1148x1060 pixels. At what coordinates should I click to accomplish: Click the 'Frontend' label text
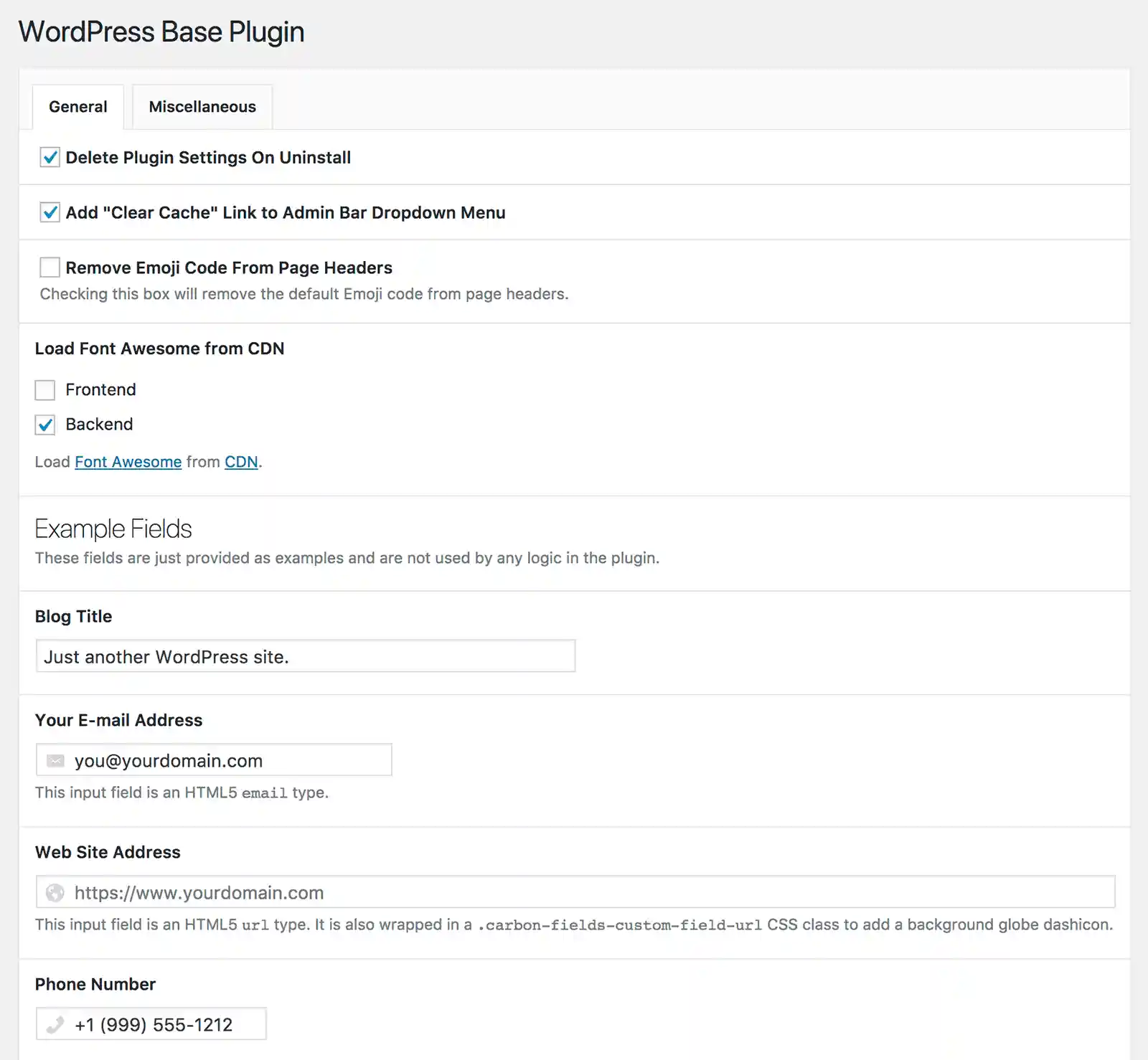click(x=100, y=389)
